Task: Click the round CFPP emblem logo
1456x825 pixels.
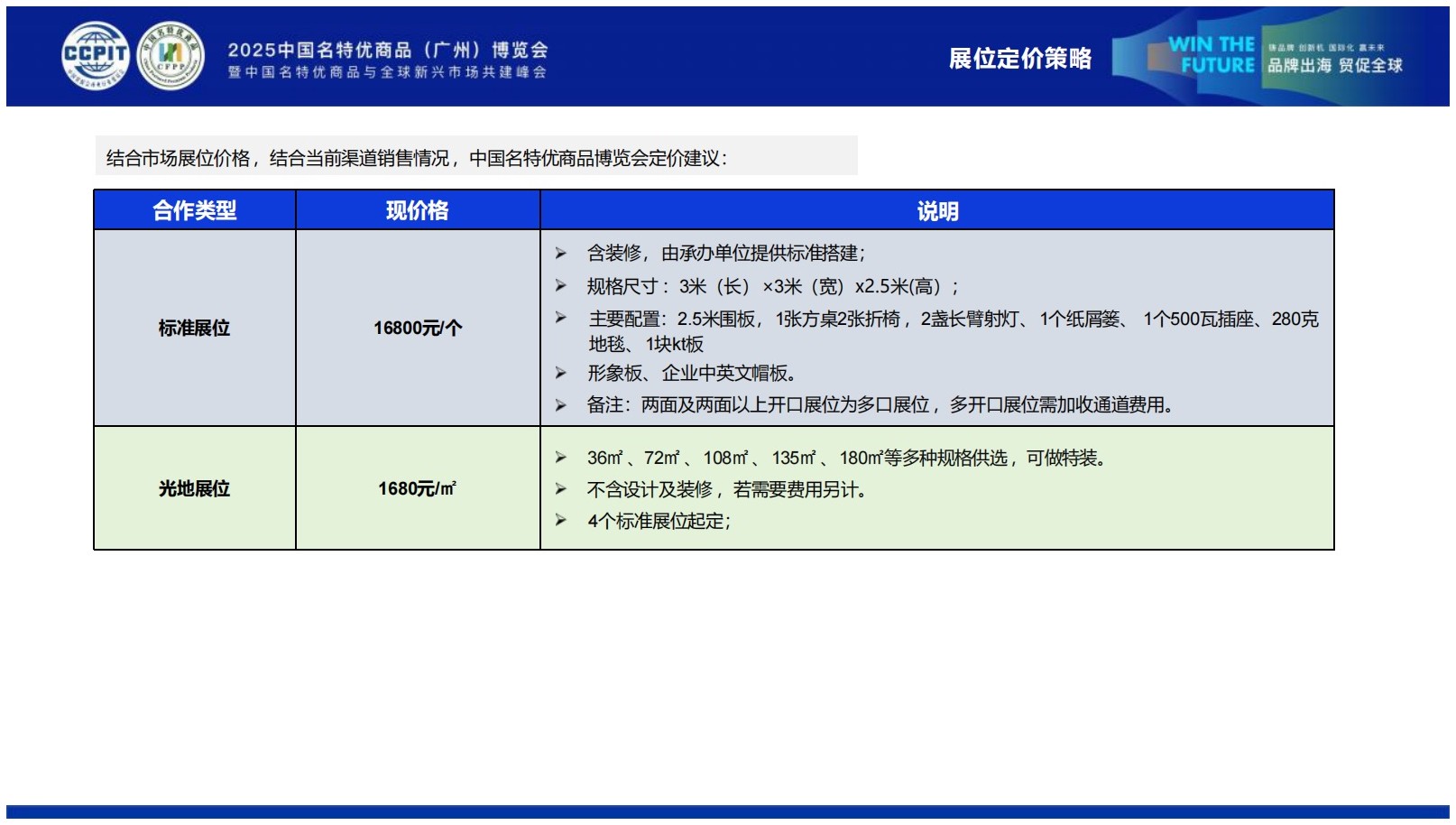Action: [170, 55]
